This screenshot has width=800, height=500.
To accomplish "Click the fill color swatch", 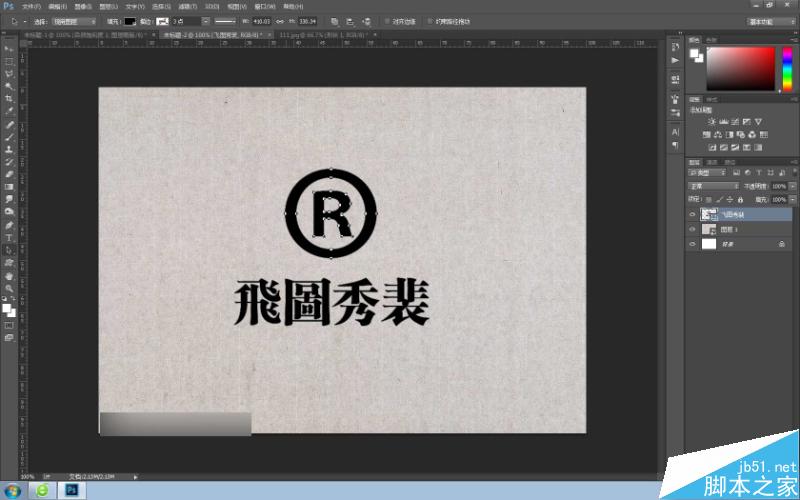I will point(130,21).
